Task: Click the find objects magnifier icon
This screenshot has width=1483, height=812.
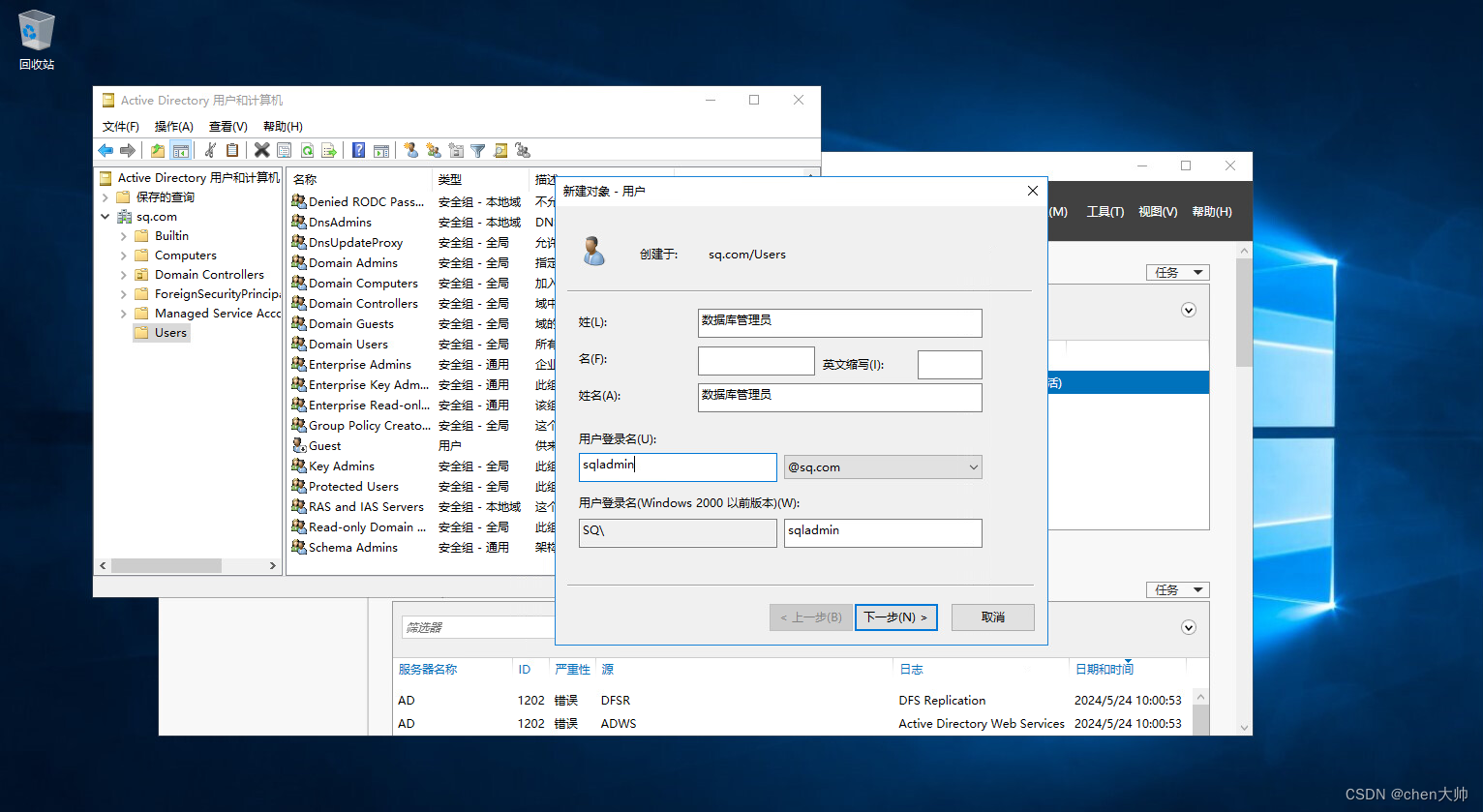Action: point(500,150)
